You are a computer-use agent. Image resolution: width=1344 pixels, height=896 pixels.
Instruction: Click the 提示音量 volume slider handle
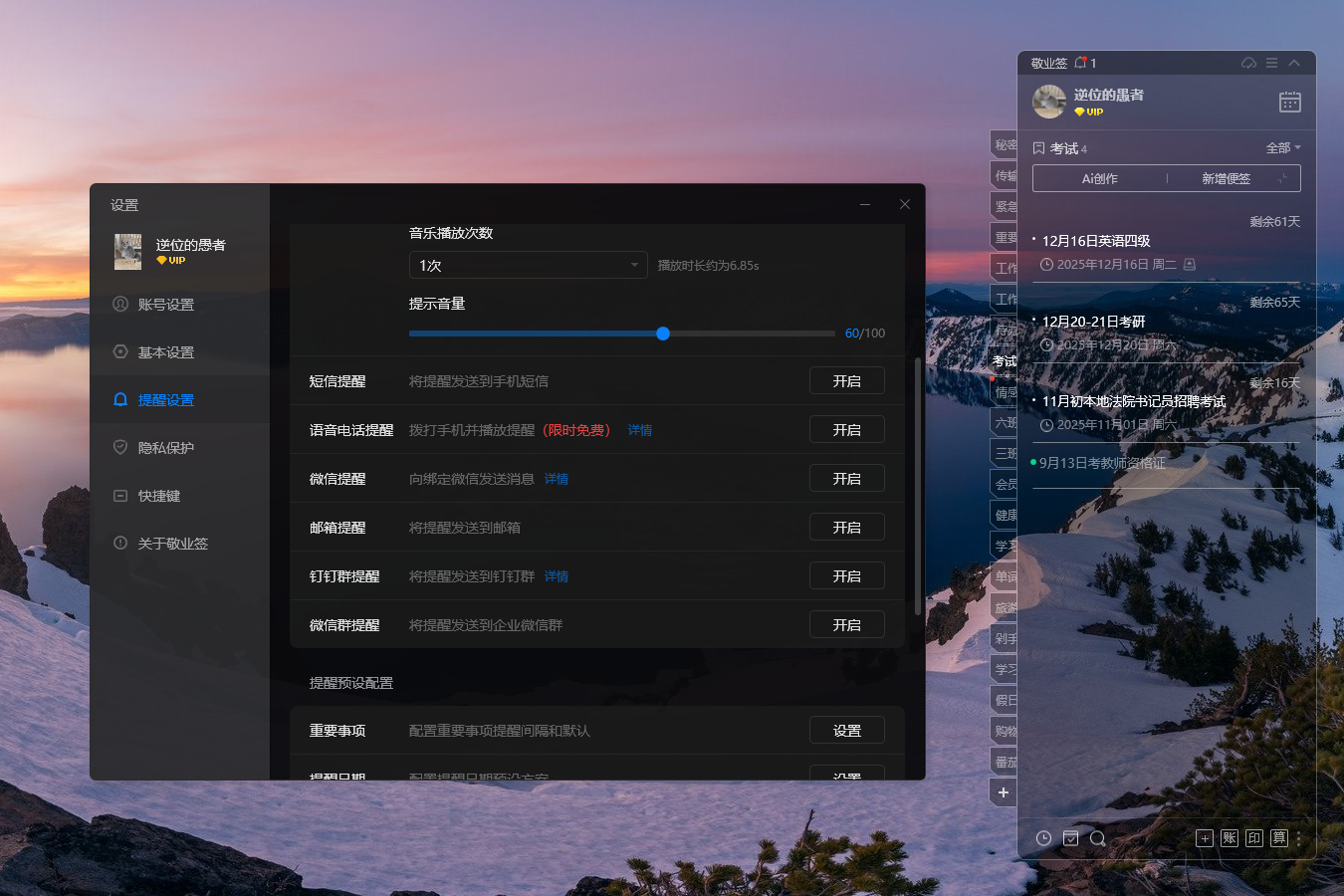[663, 334]
